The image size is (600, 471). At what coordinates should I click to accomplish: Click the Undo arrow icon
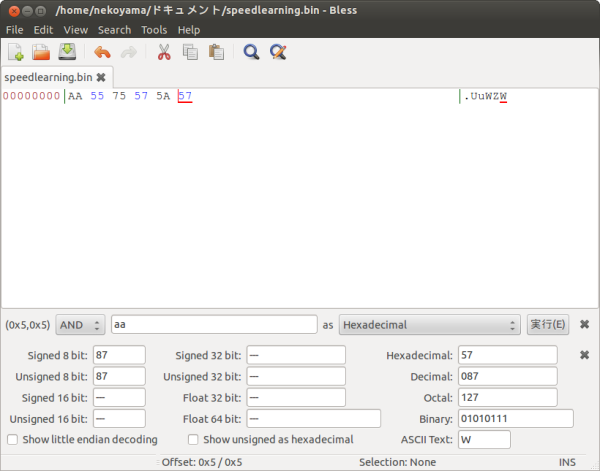point(102,52)
